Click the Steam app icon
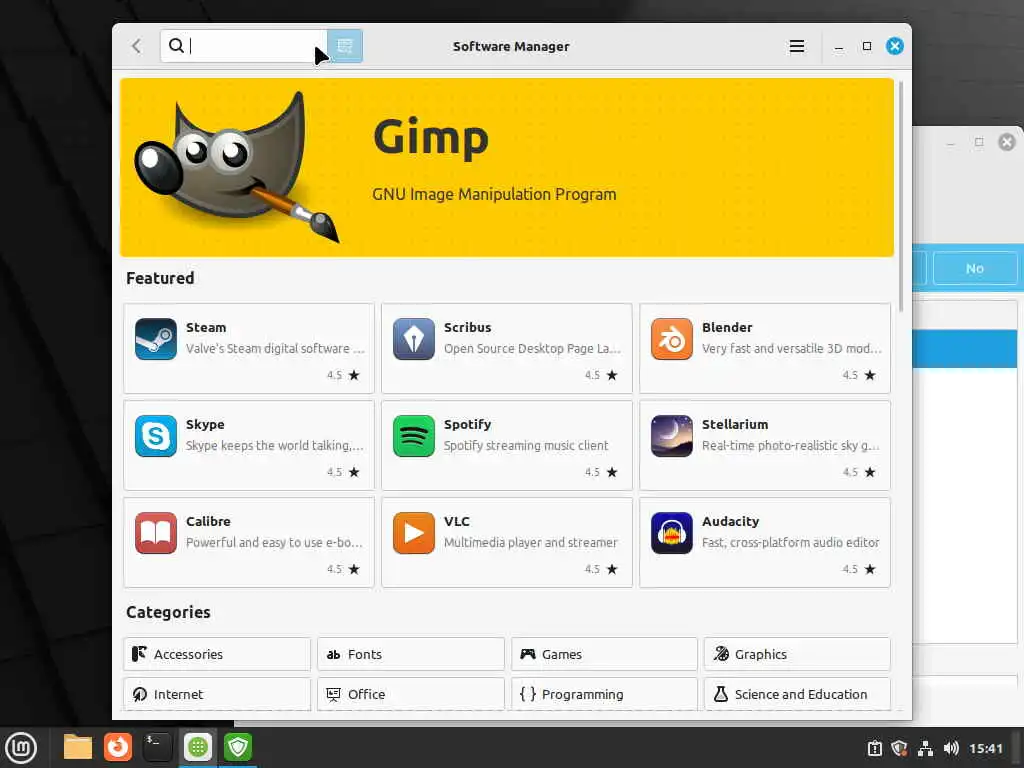 tap(155, 339)
